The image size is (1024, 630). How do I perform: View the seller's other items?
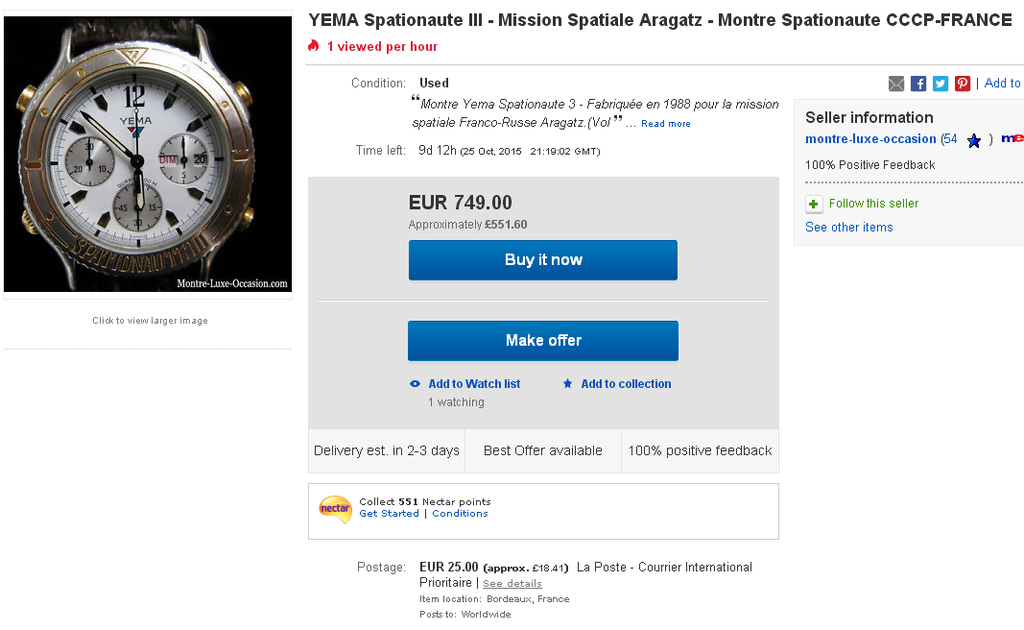[849, 227]
